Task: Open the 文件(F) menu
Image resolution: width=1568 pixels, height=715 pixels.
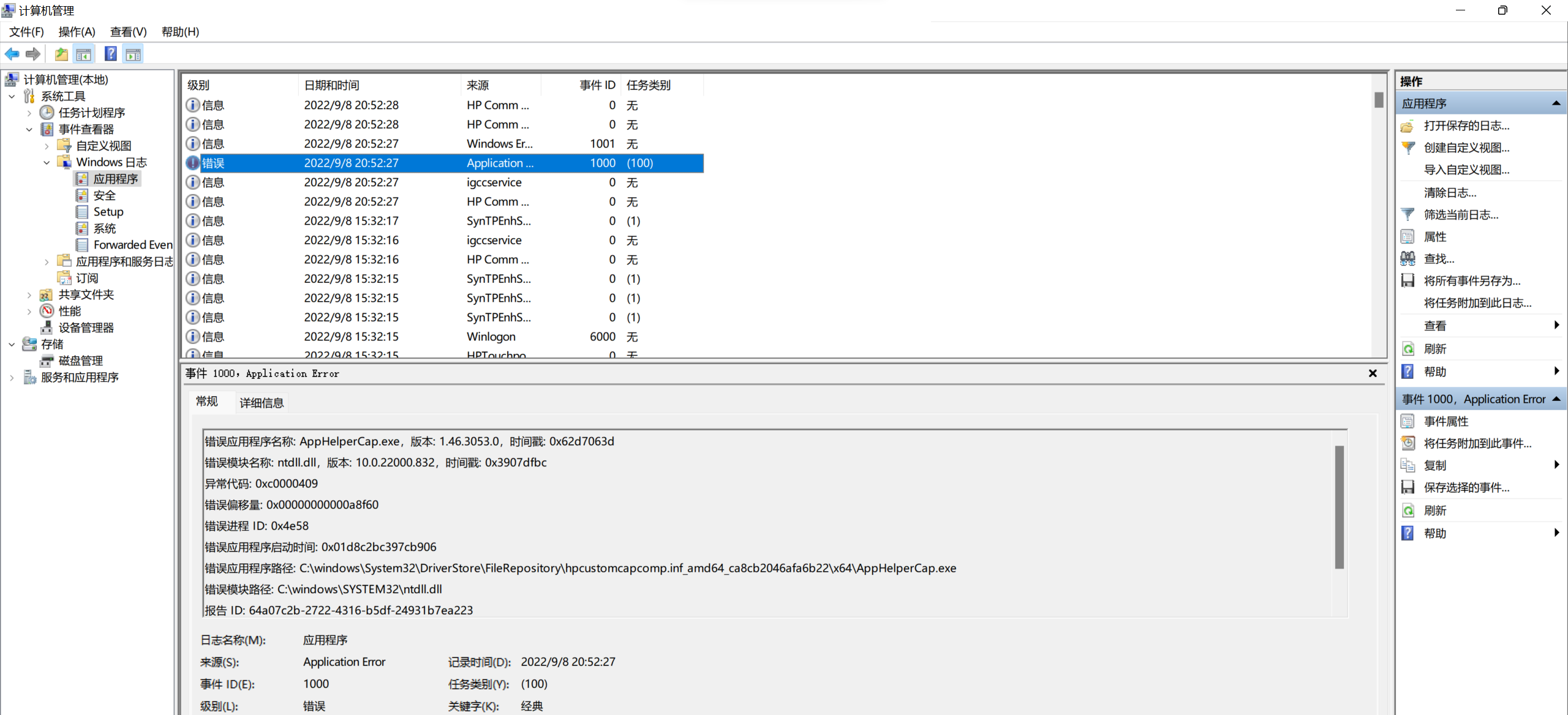Action: pyautogui.click(x=26, y=32)
